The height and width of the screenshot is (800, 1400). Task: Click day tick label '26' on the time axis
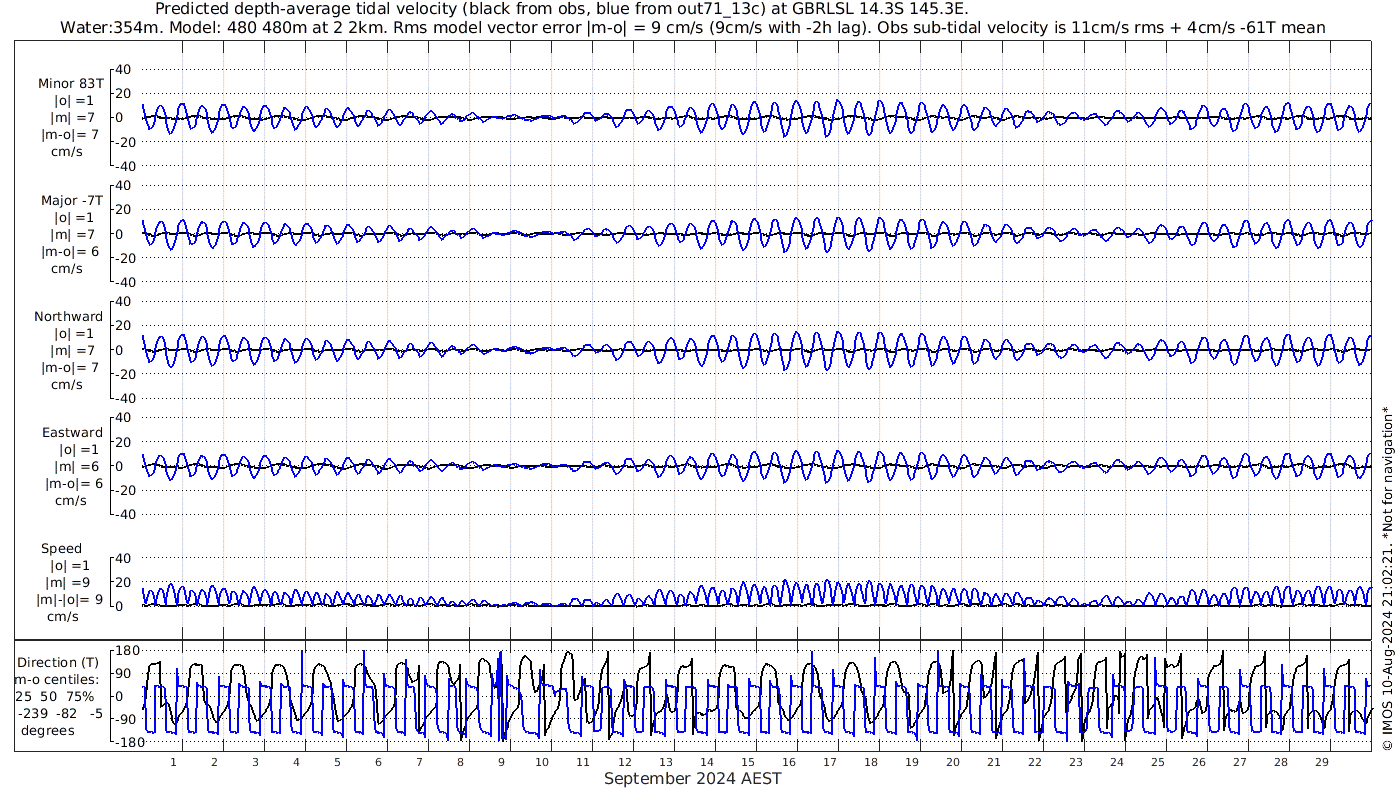pyautogui.click(x=1198, y=762)
